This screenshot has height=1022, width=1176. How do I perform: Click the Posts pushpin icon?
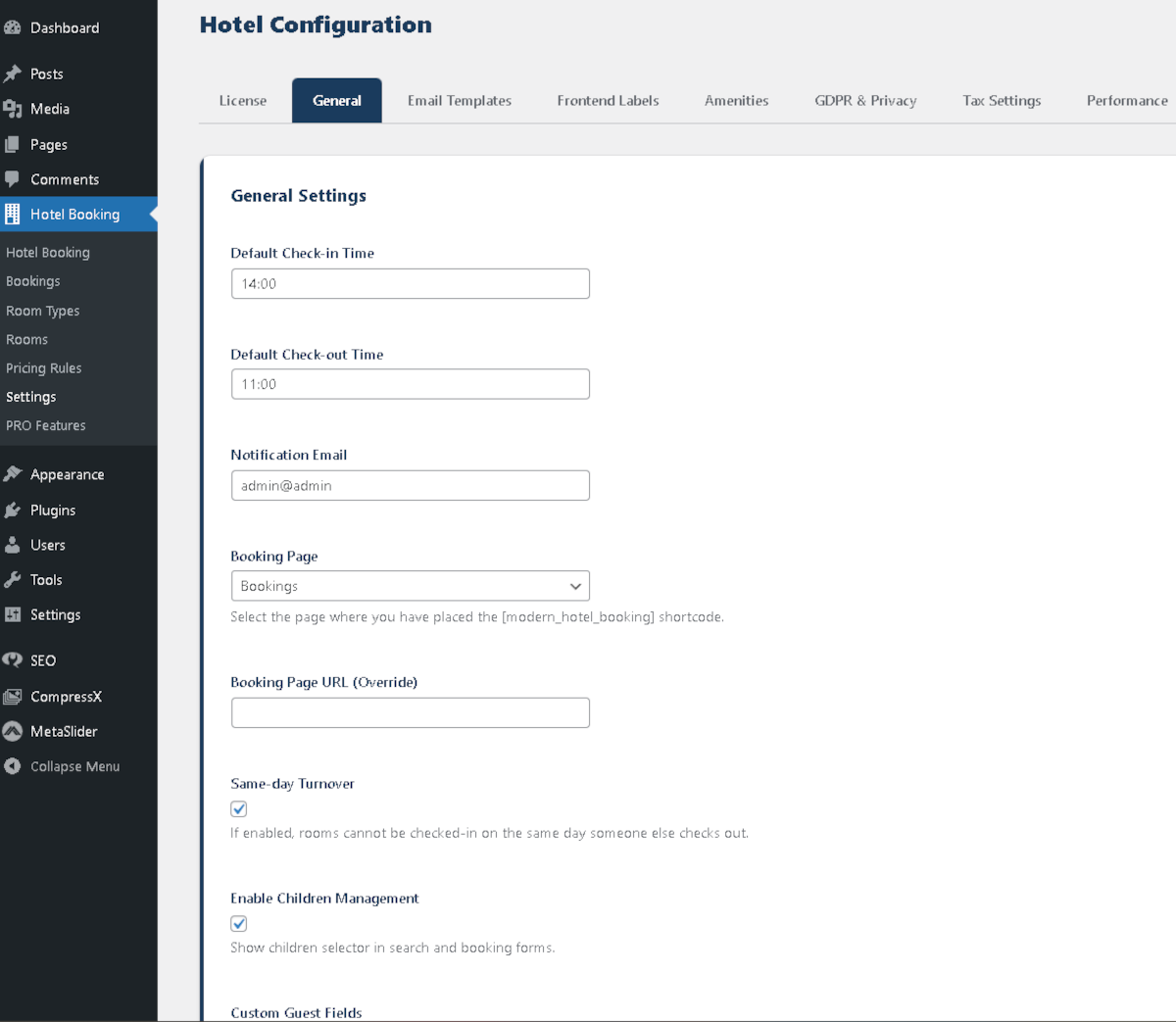point(14,73)
